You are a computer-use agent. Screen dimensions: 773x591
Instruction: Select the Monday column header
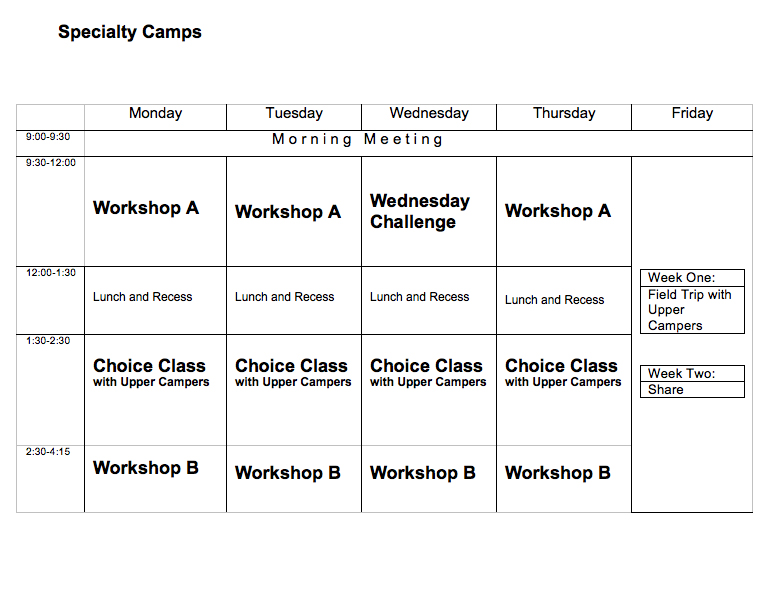tap(155, 114)
